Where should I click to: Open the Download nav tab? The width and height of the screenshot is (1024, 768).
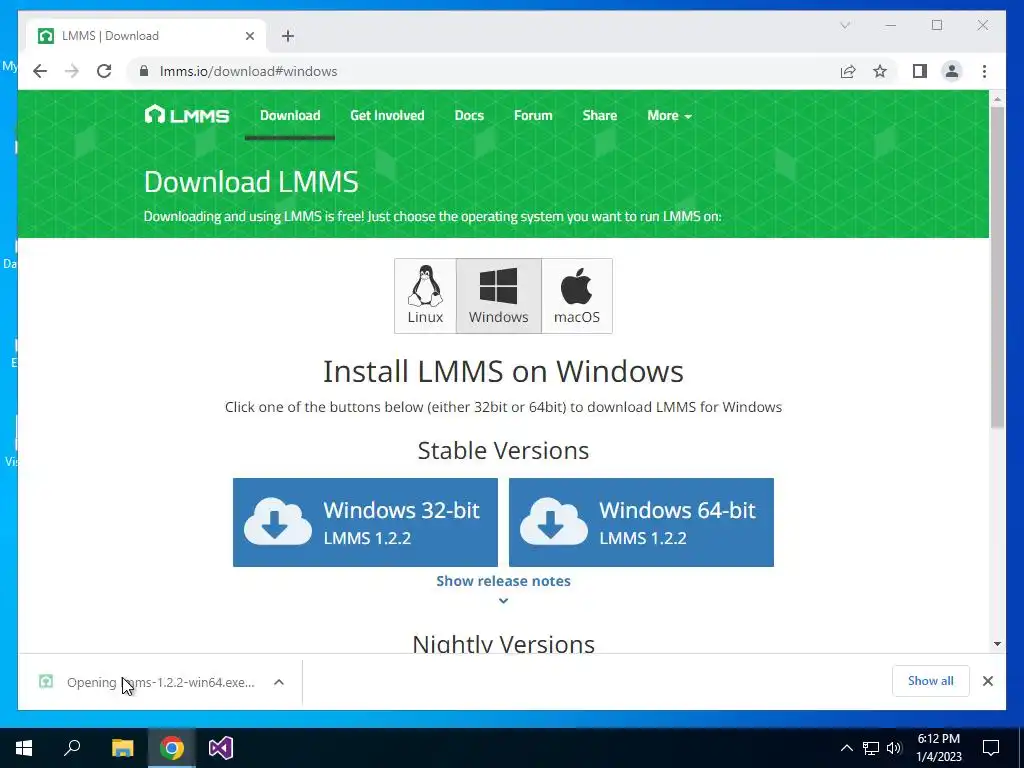pos(290,116)
